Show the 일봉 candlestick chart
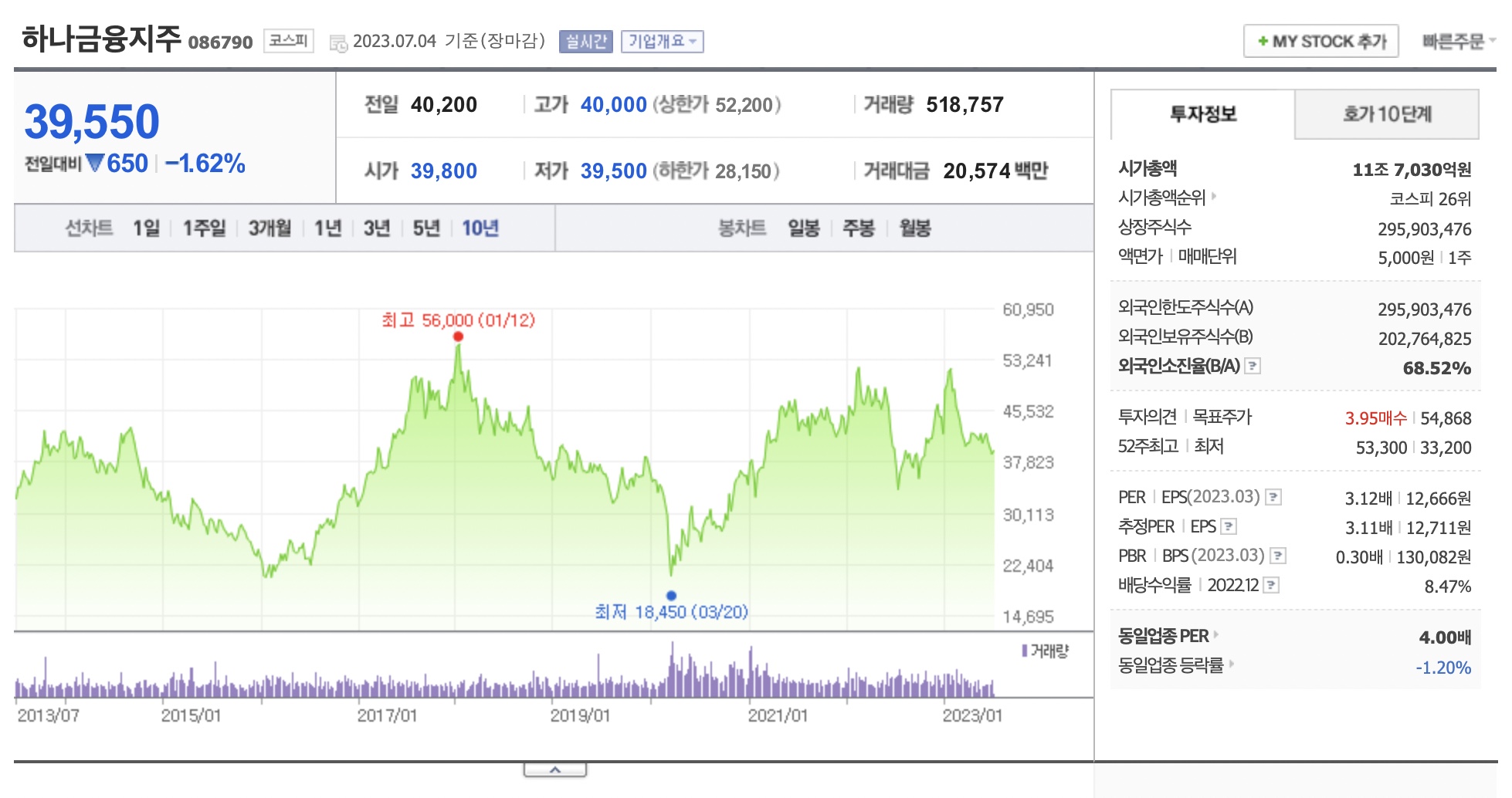The image size is (1512, 798). [x=803, y=228]
